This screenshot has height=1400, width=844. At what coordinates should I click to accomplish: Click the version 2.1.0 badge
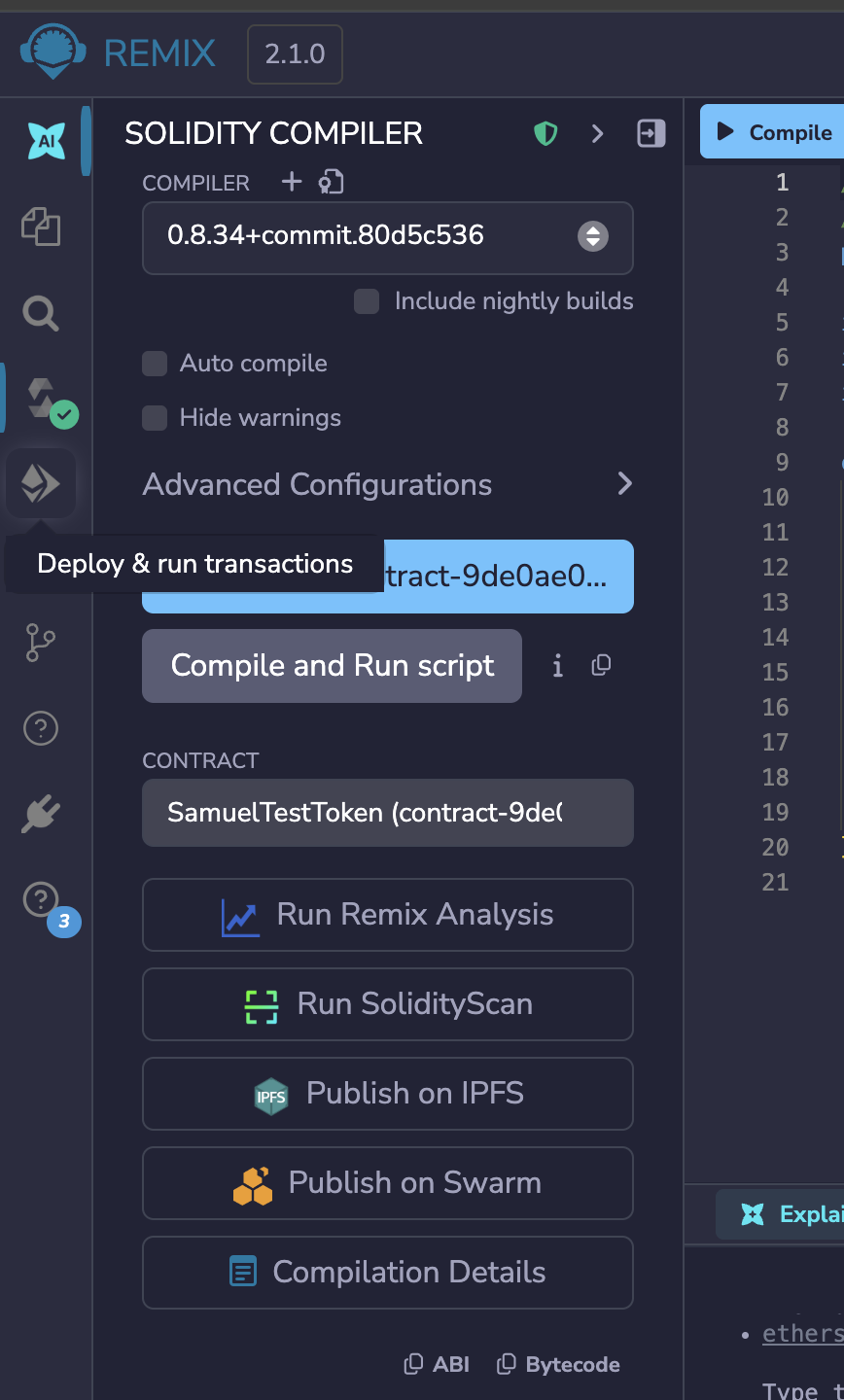click(295, 53)
